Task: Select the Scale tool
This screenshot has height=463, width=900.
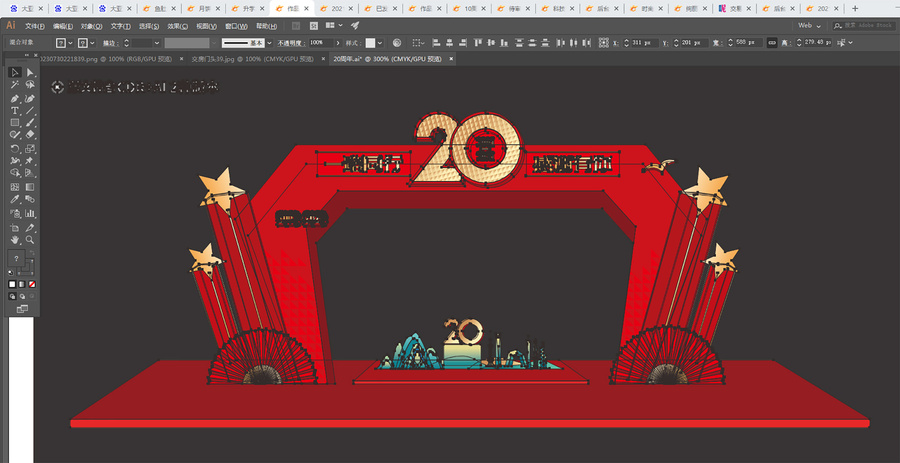Action: click(x=30, y=149)
